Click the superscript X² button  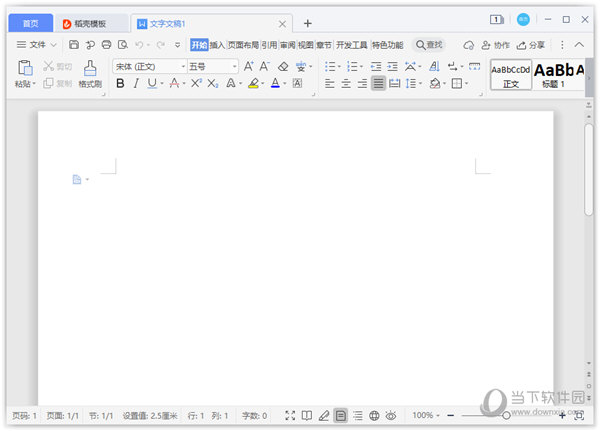[x=196, y=84]
